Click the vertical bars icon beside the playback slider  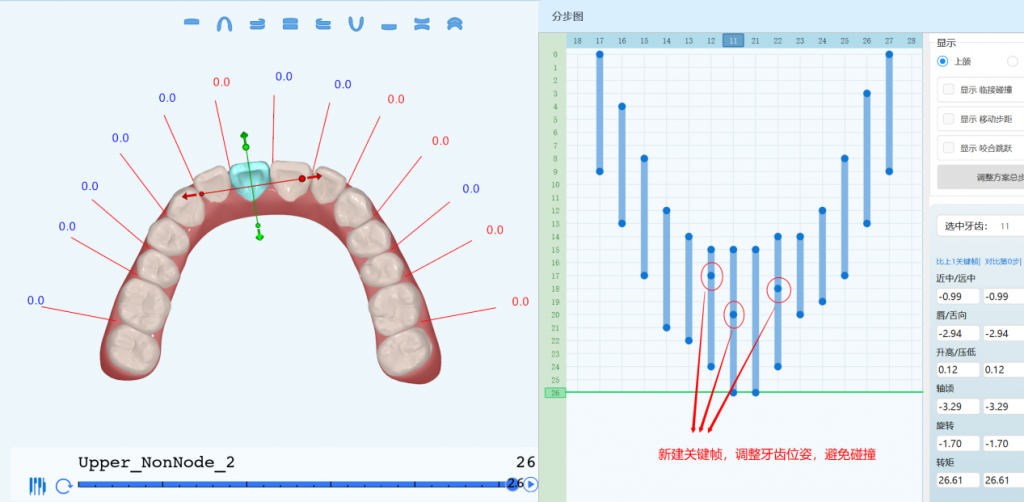38,486
